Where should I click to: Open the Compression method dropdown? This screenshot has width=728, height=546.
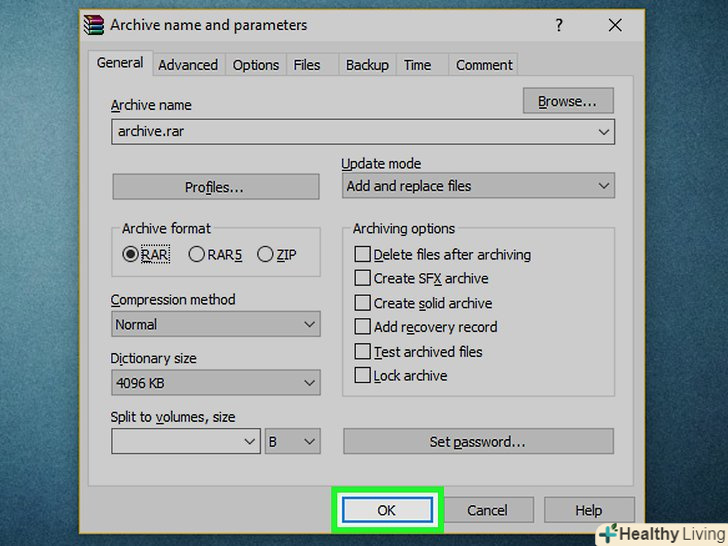coord(216,324)
